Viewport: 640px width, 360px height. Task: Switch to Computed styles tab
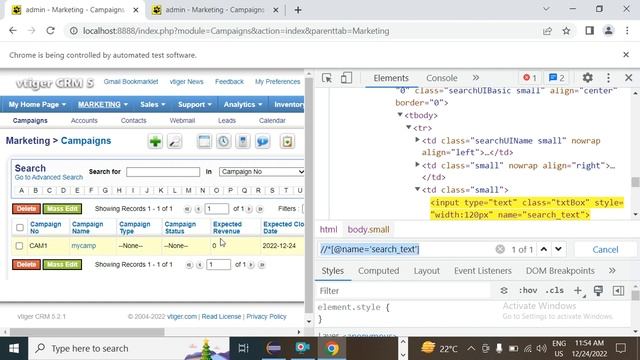tap(378, 271)
